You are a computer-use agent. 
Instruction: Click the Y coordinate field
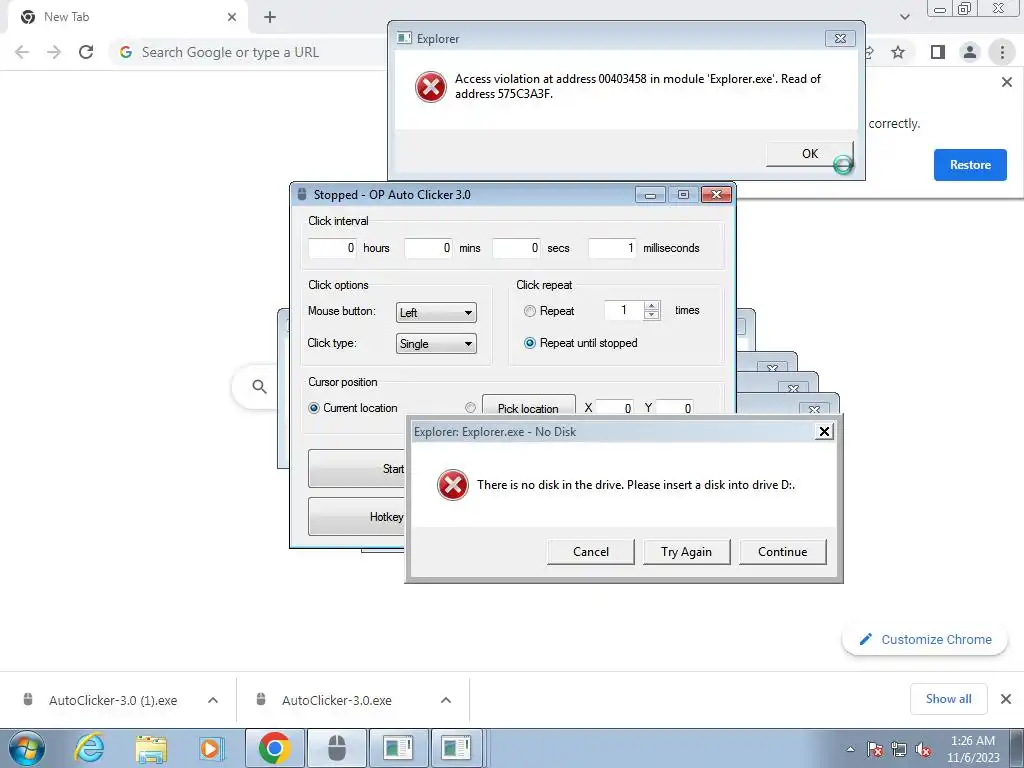pos(674,408)
